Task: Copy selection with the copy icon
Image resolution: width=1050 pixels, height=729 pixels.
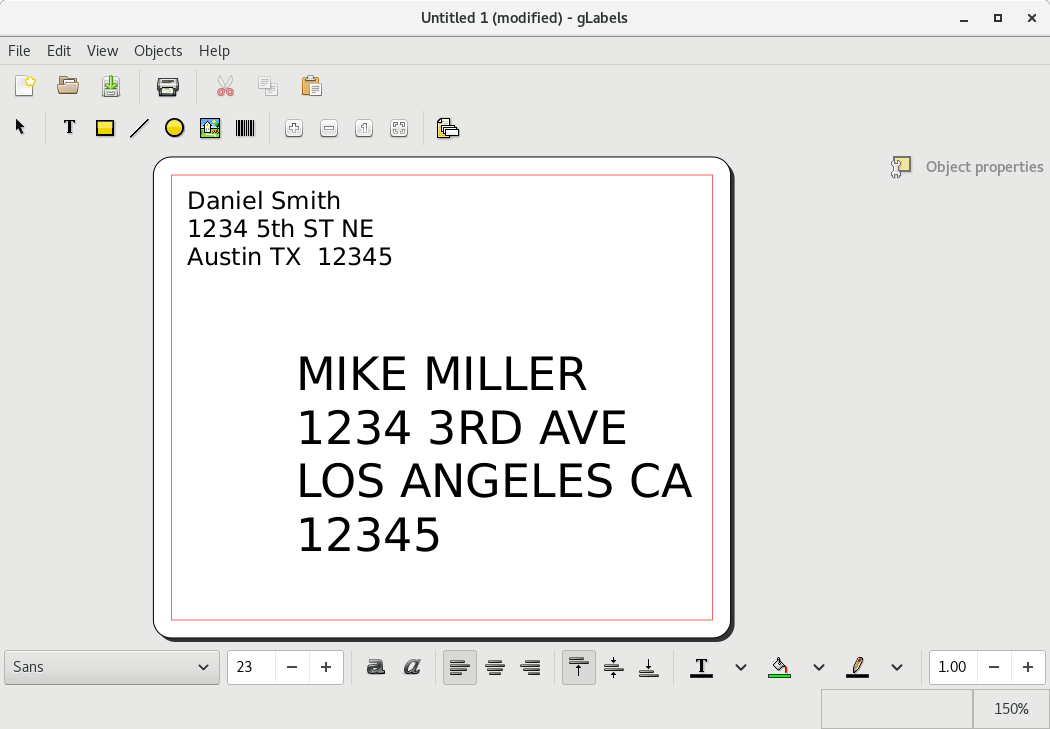Action: [268, 86]
